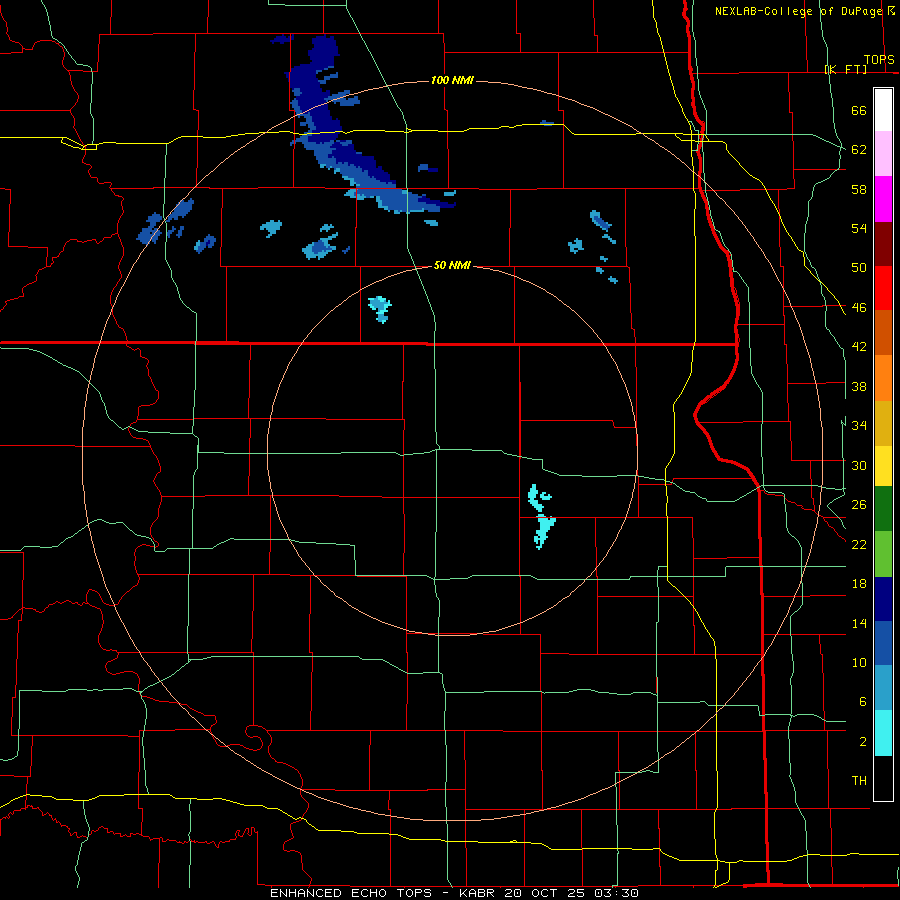Image resolution: width=900 pixels, height=900 pixels.
Task: Click the '100 NMI' range ring label
Action: [x=452, y=80]
